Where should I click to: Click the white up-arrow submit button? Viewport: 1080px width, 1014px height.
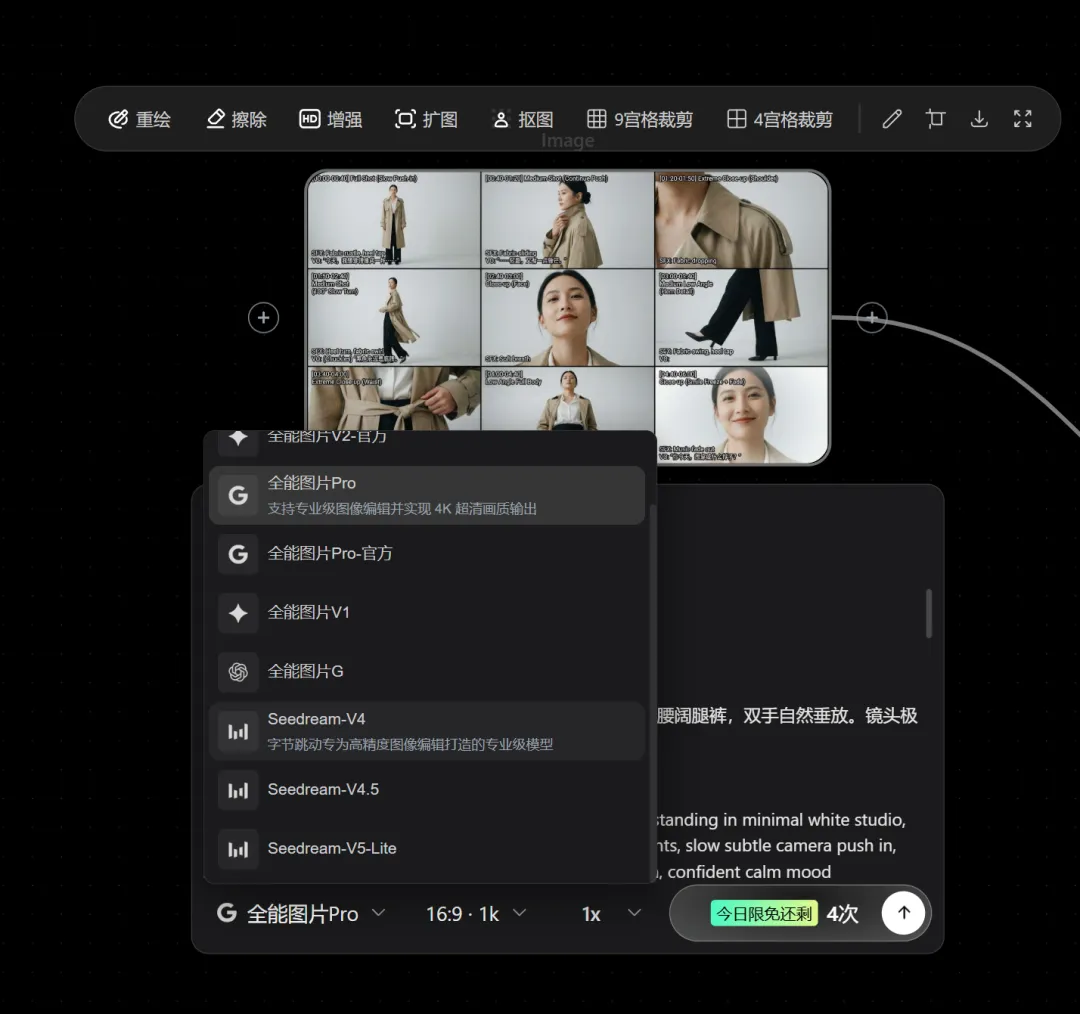pyautogui.click(x=904, y=913)
